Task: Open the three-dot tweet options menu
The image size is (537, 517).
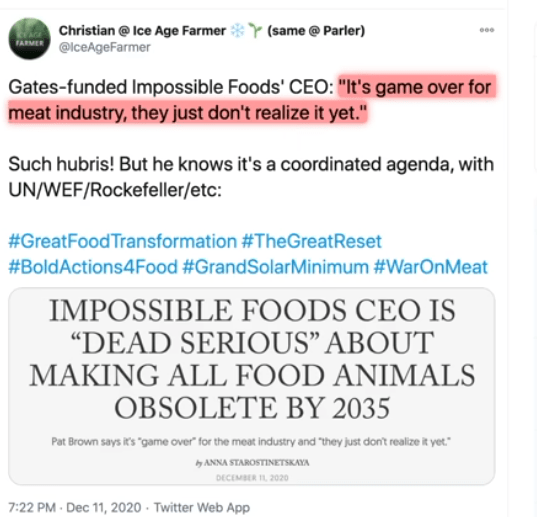Action: (487, 30)
